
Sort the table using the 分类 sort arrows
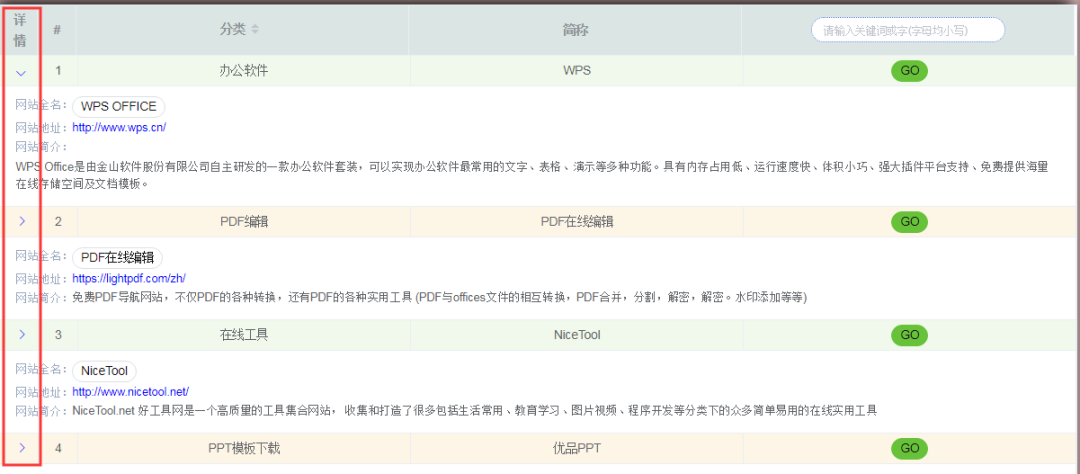(254, 30)
